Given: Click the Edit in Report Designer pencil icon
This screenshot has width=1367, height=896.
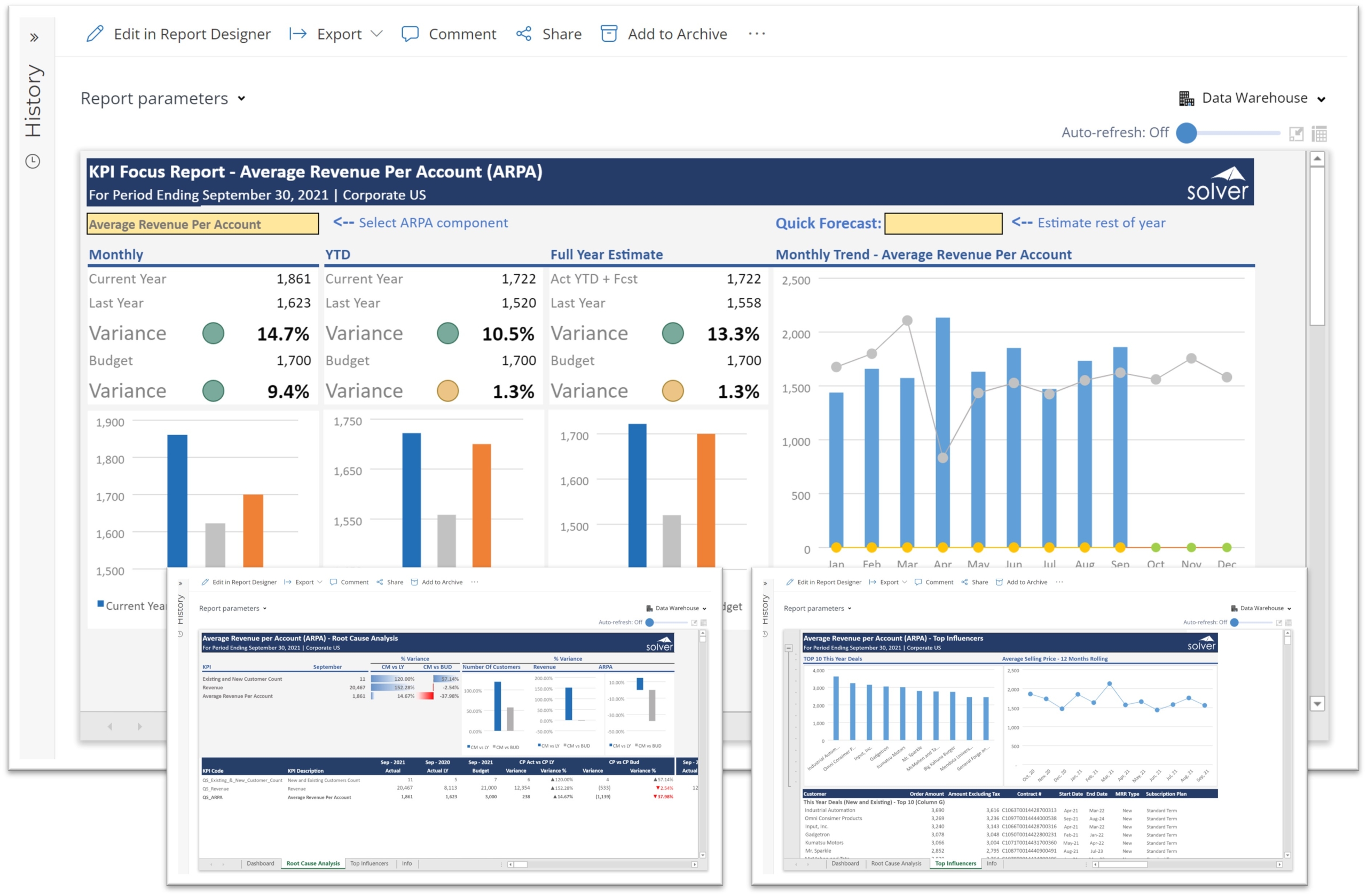Looking at the screenshot, I should tap(95, 34).
